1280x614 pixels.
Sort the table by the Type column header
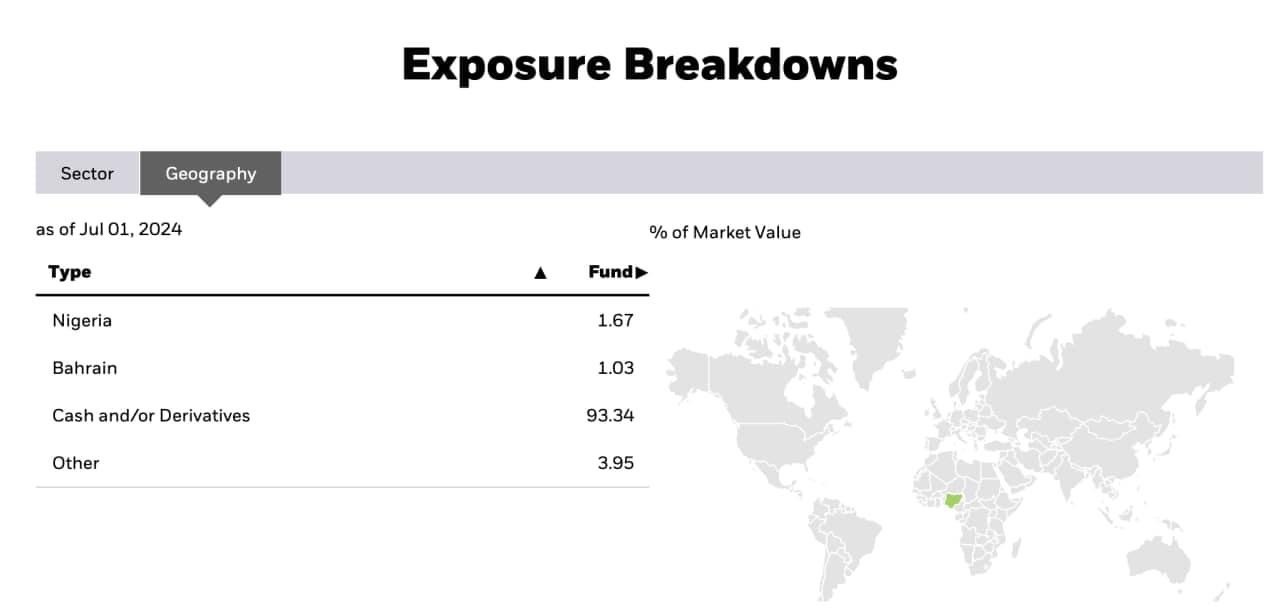pos(70,272)
